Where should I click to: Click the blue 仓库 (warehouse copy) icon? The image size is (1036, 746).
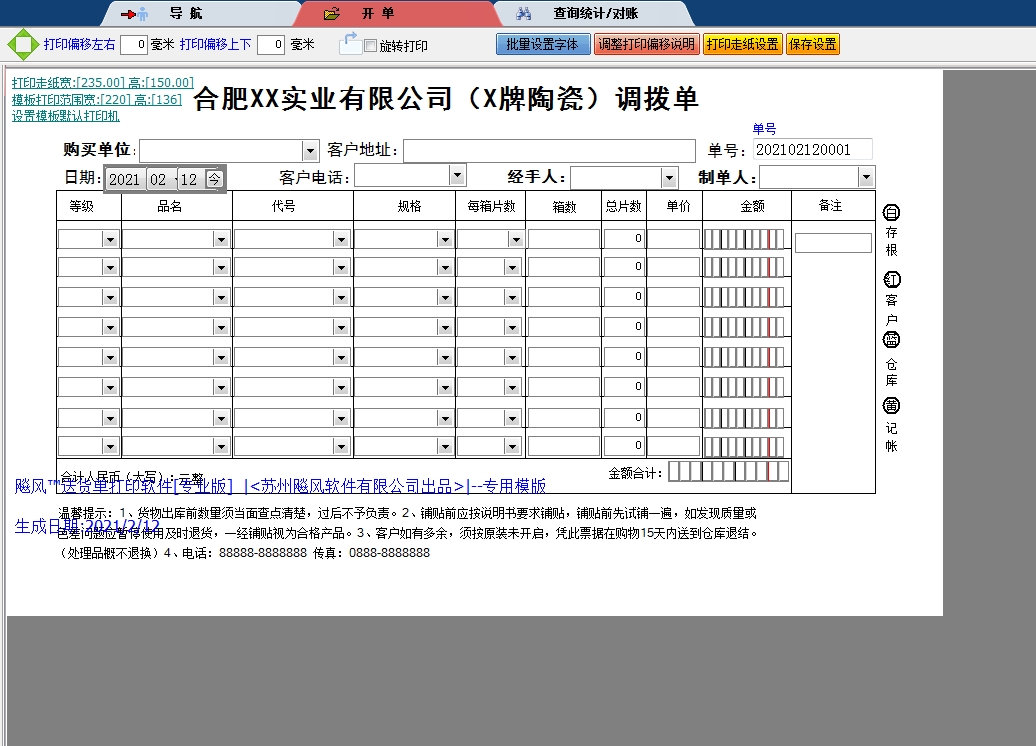891,343
